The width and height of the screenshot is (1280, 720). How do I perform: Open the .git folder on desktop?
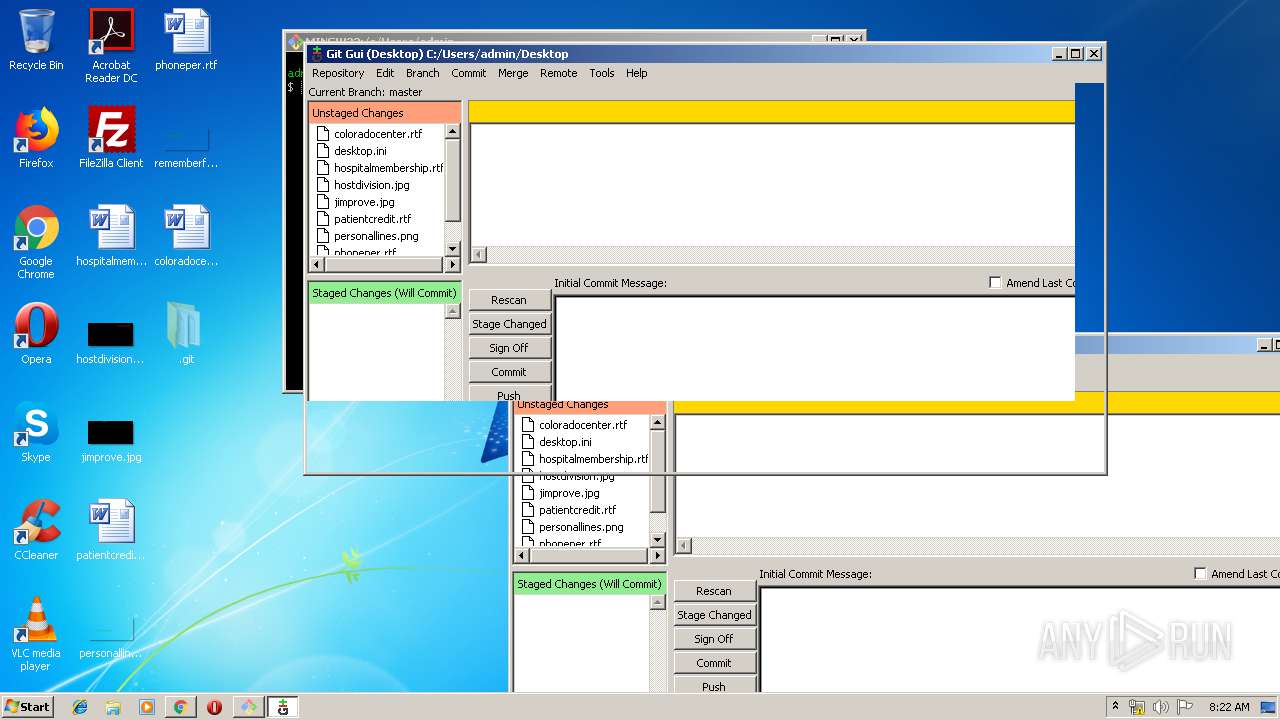tap(186, 334)
